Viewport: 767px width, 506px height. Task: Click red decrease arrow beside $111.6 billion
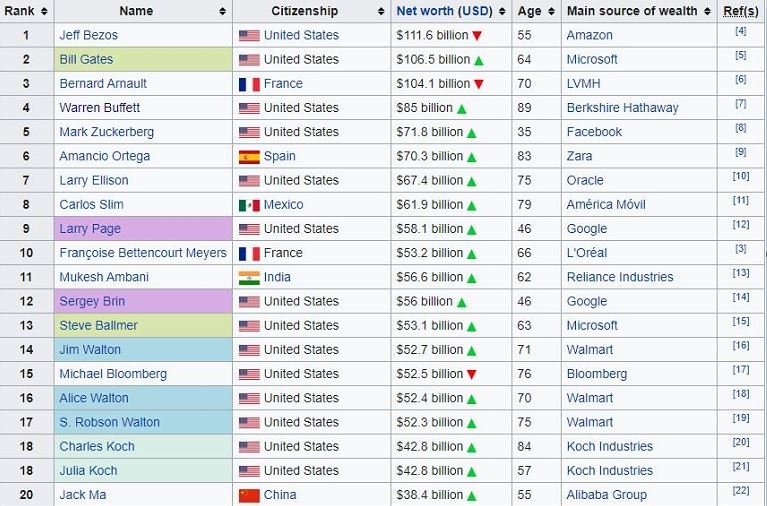[x=477, y=36]
